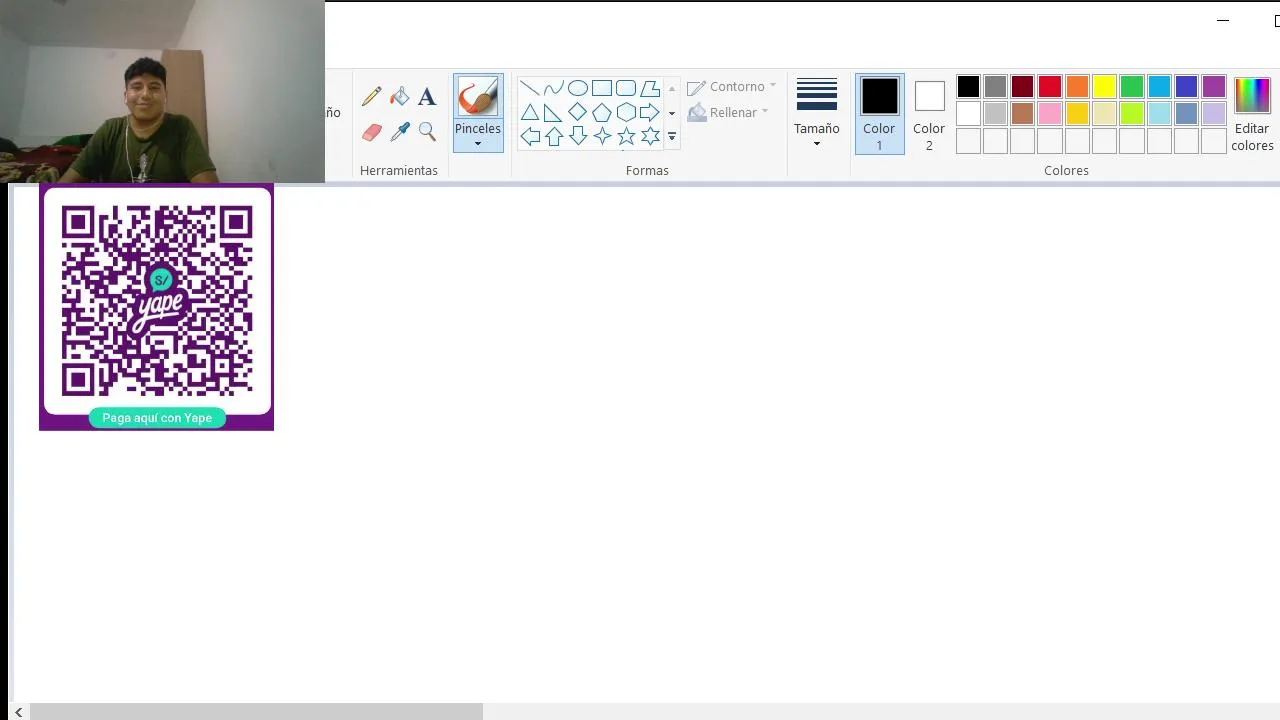This screenshot has width=1280, height=720.
Task: Click the horizontal scrollbar left arrow
Action: click(19, 712)
